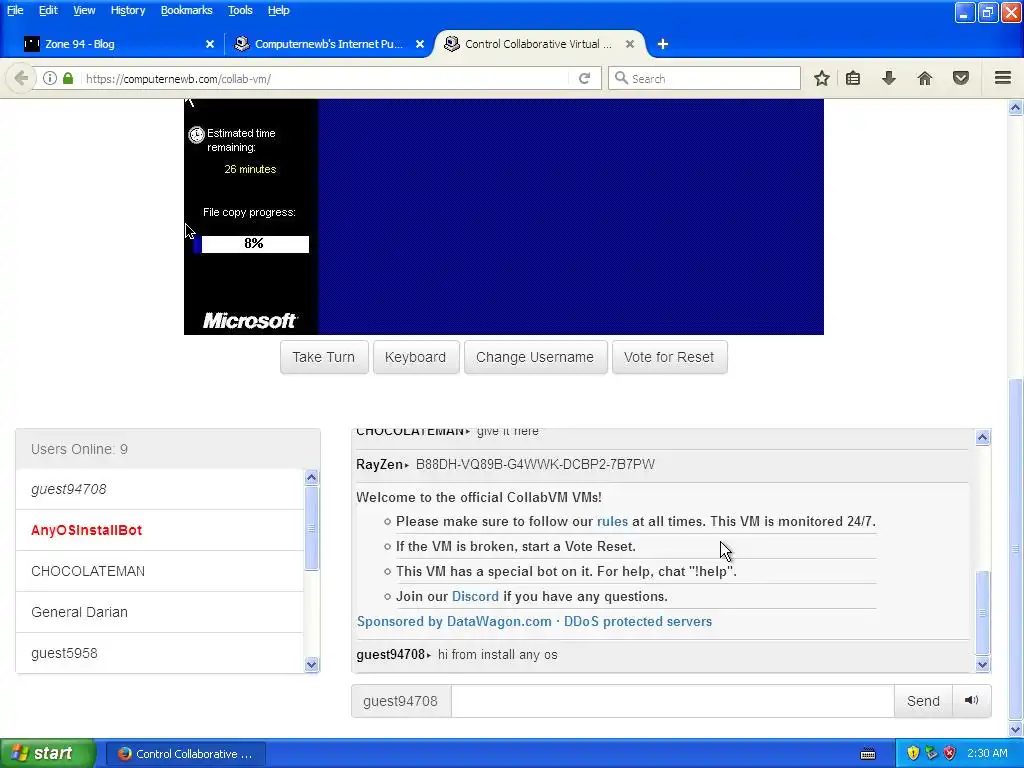
Task: Open the Help menu
Action: pos(278,10)
